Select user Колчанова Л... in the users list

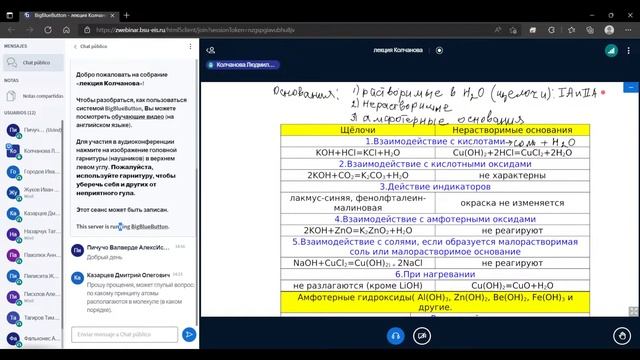coord(33,151)
